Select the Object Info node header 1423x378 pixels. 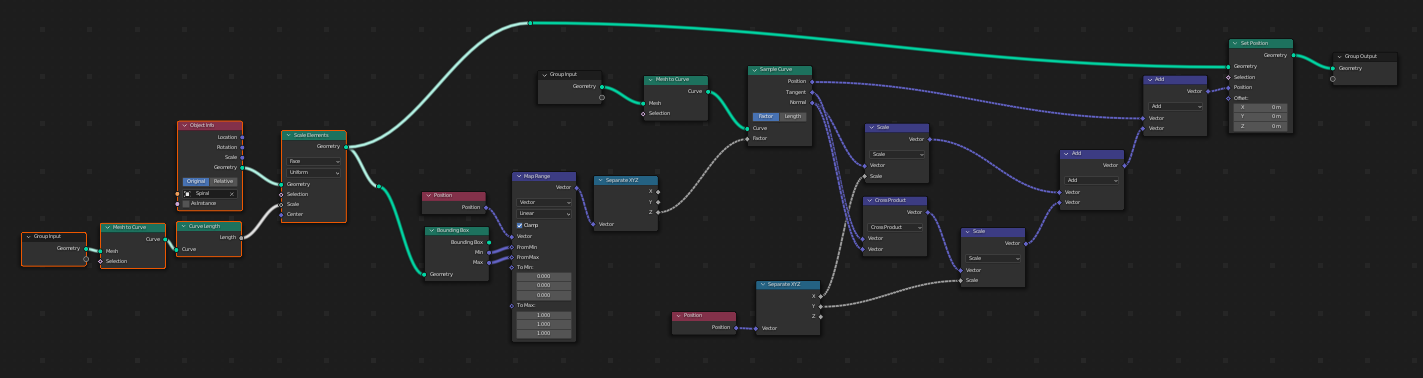(x=210, y=125)
